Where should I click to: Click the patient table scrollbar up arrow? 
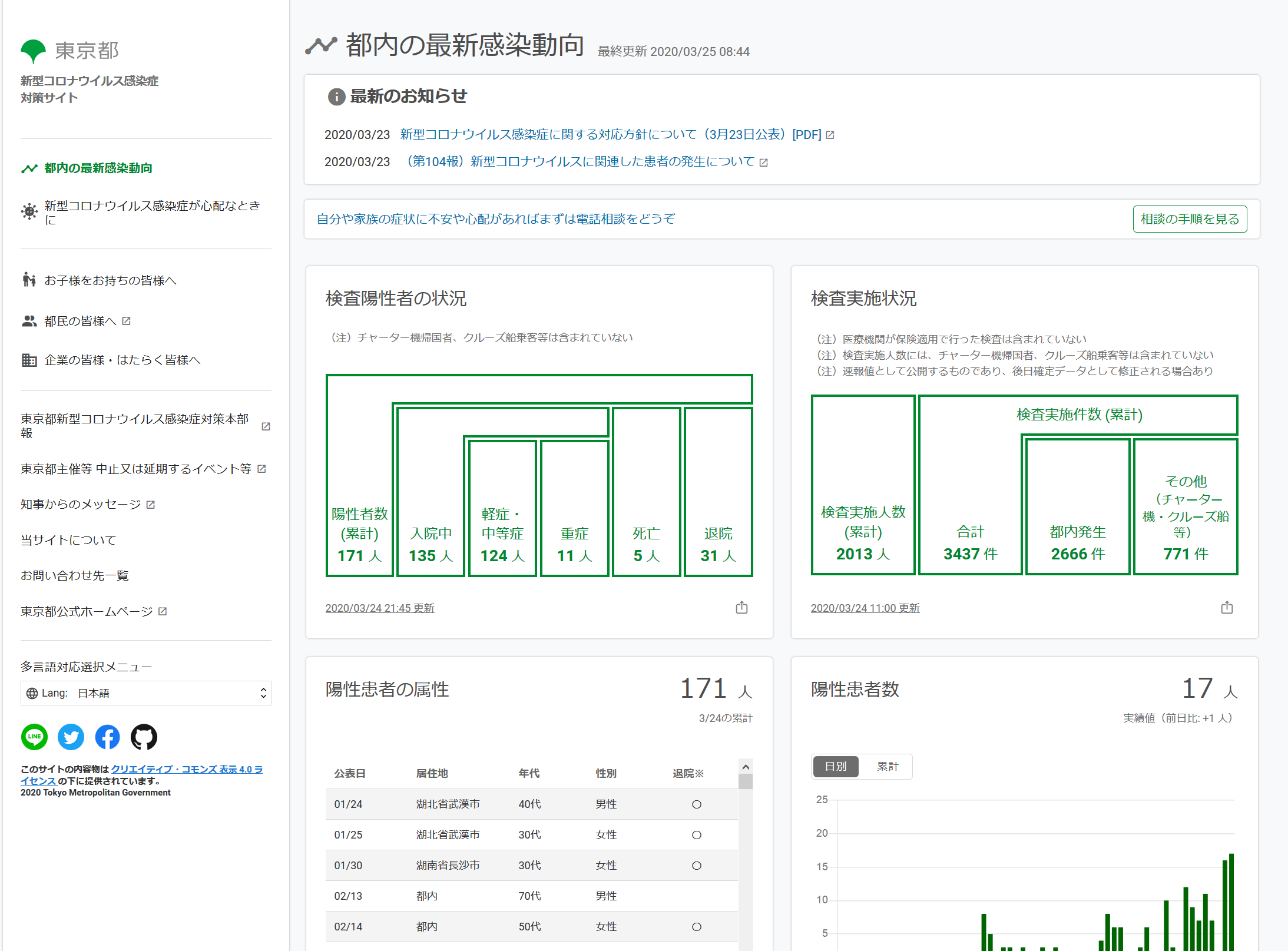746,767
